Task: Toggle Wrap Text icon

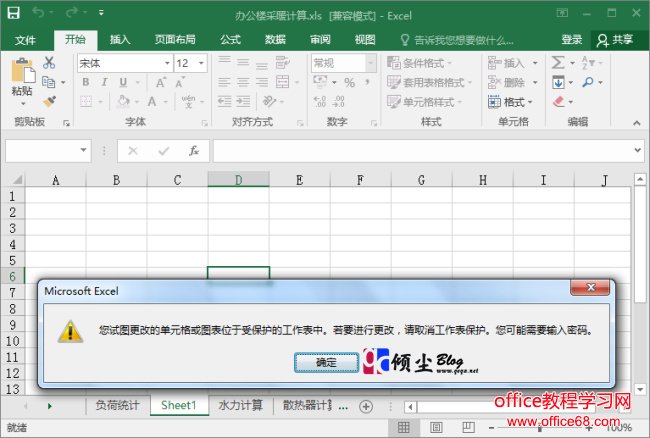Action: tap(283, 63)
